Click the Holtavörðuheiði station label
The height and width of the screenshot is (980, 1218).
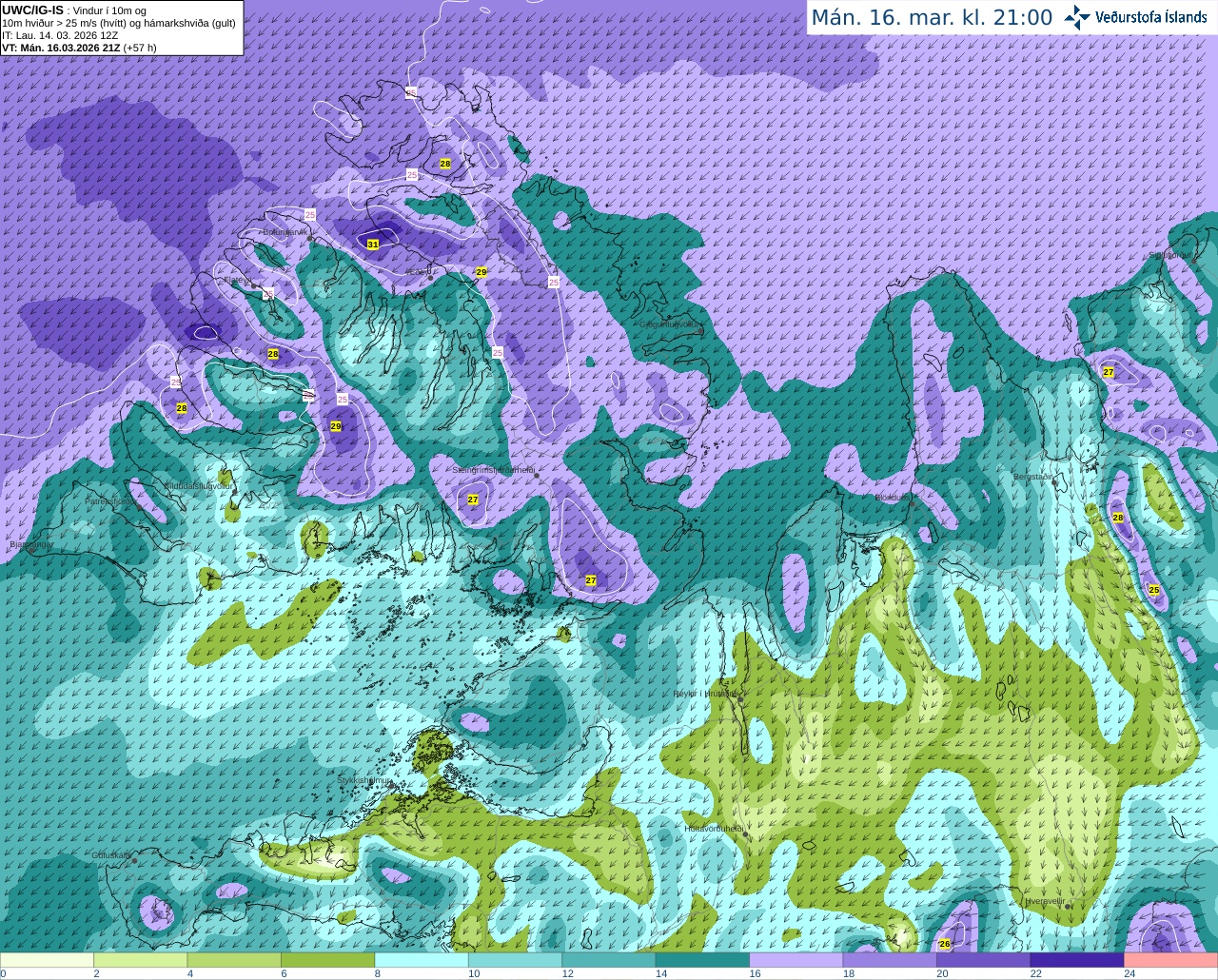714,829
